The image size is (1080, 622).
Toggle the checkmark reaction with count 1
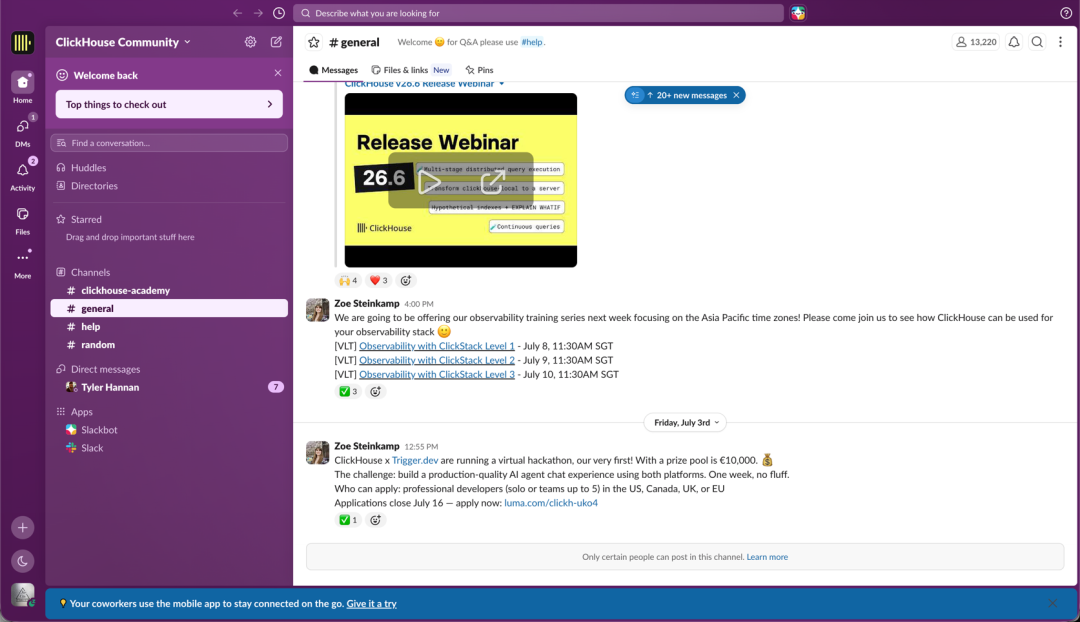click(348, 520)
